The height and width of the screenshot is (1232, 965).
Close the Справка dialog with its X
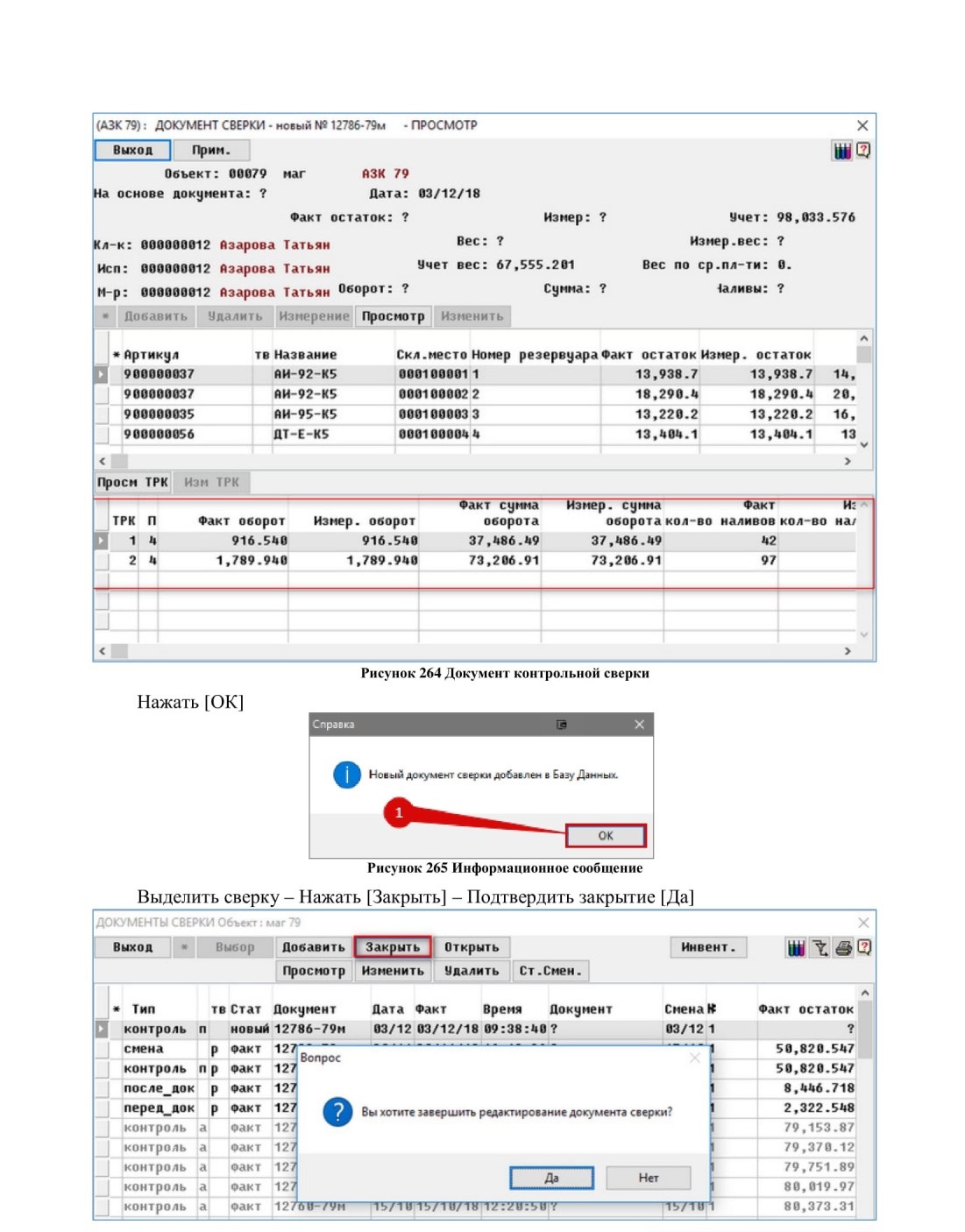pos(639,725)
